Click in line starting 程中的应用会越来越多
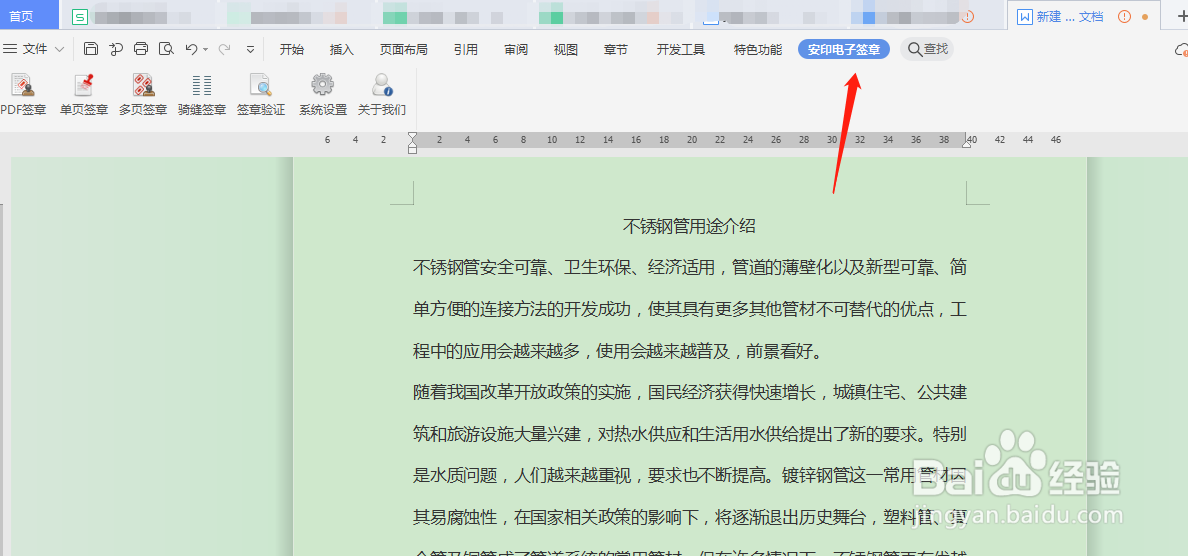Image resolution: width=1188 pixels, height=556 pixels. click(617, 351)
